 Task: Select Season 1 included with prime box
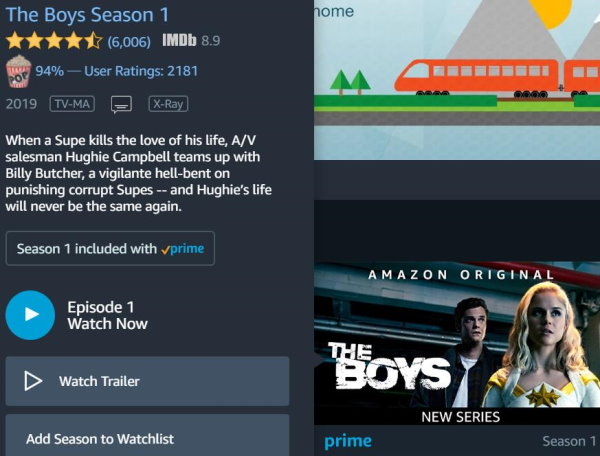pos(110,248)
